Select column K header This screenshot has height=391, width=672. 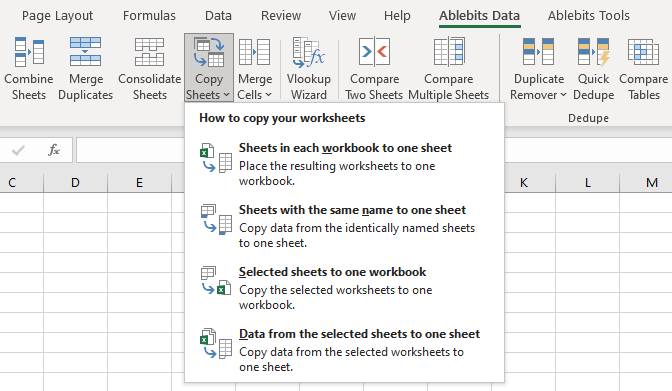(524, 183)
